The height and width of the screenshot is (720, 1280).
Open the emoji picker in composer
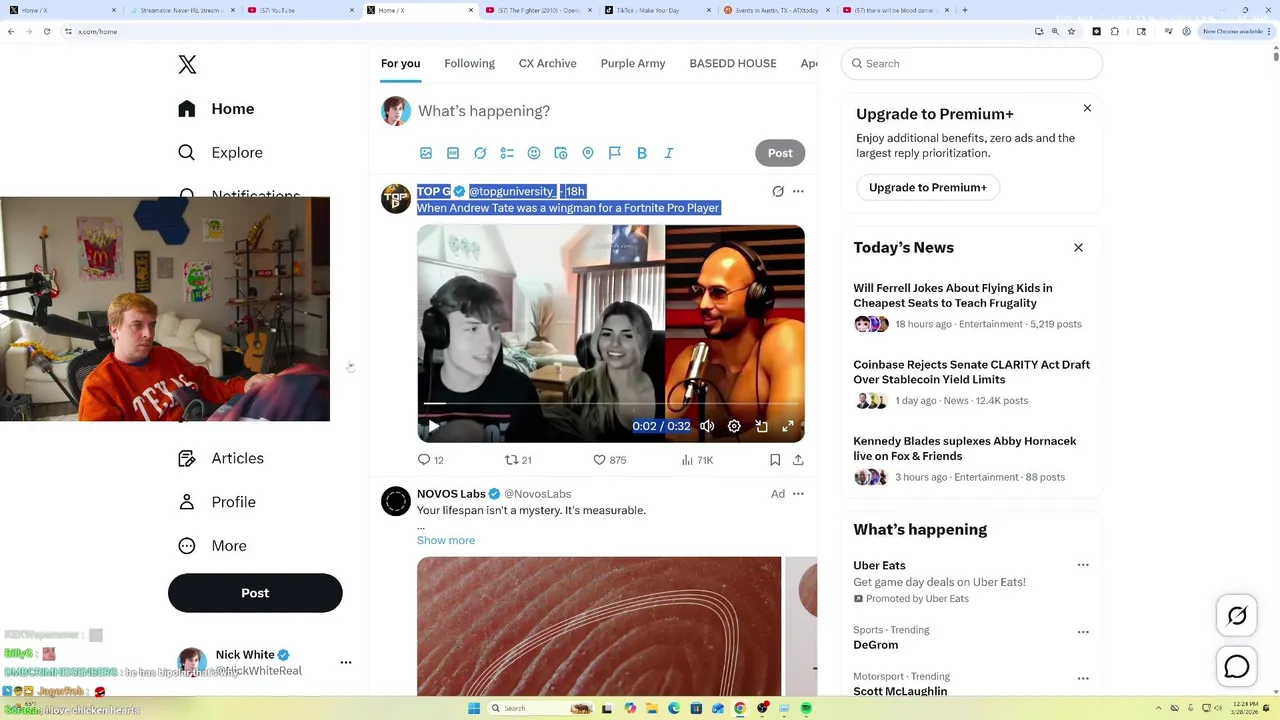[534, 153]
